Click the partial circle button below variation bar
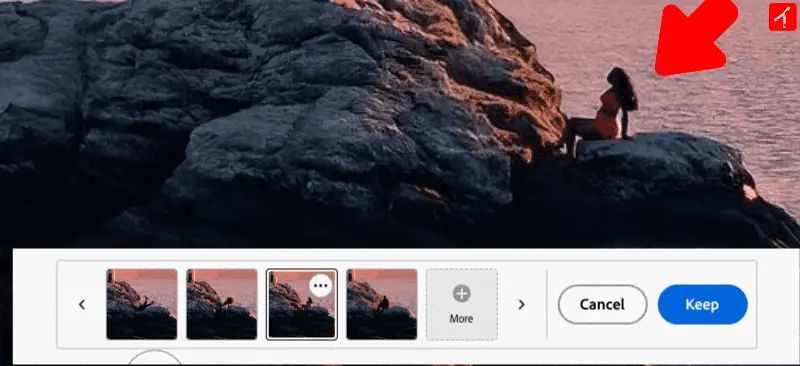 tap(155, 357)
